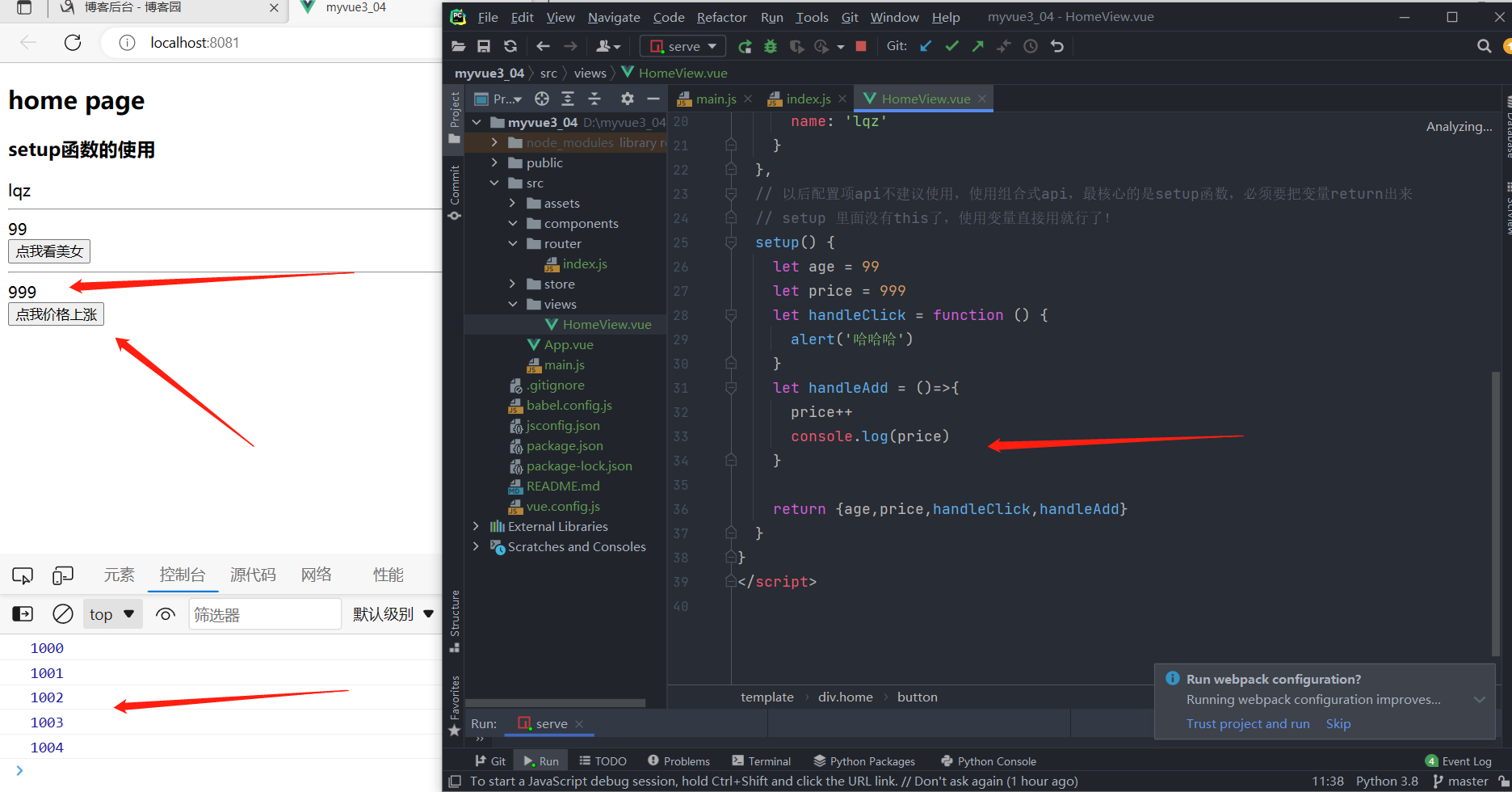This screenshot has width=1512, height=792.
Task: Rerun the serve configuration
Action: 745,46
